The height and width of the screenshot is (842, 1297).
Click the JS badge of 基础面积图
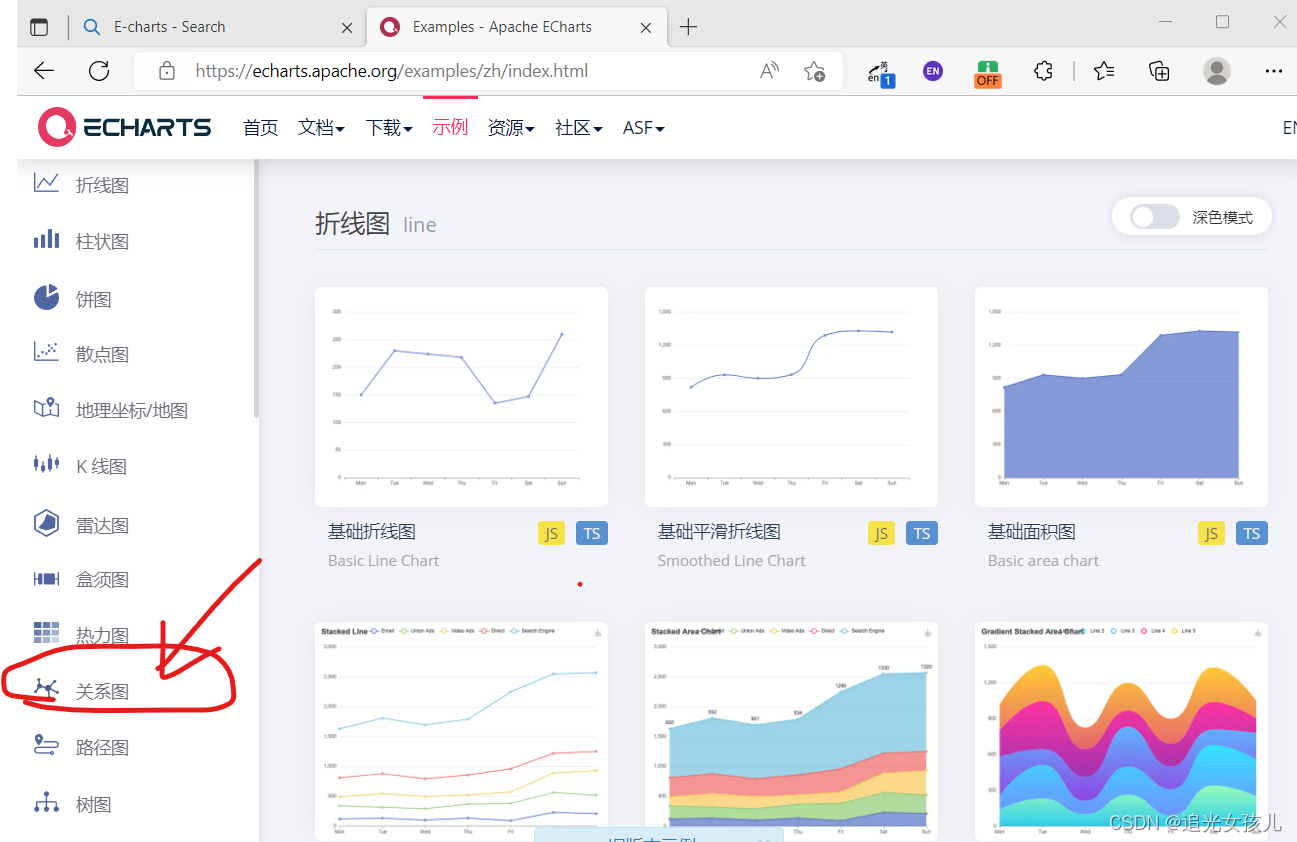(1211, 533)
